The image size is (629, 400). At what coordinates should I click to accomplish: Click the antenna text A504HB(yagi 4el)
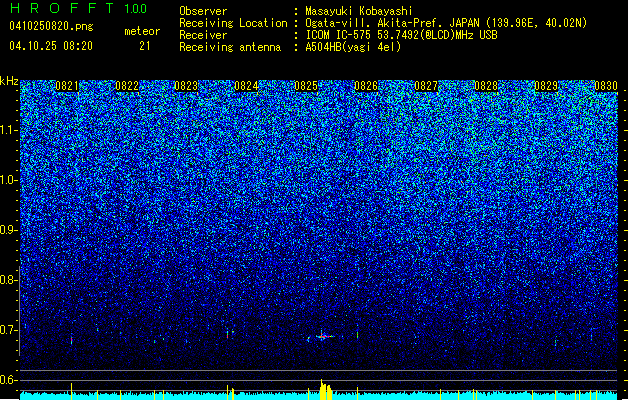click(x=353, y=47)
